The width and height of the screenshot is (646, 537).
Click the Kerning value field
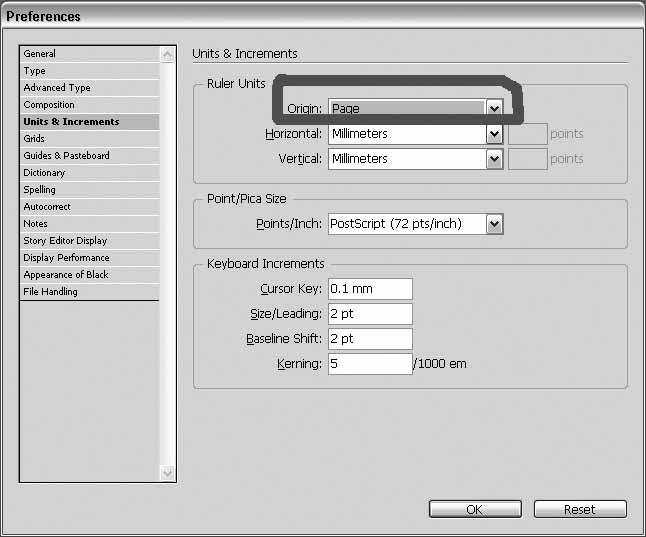[x=370, y=364]
